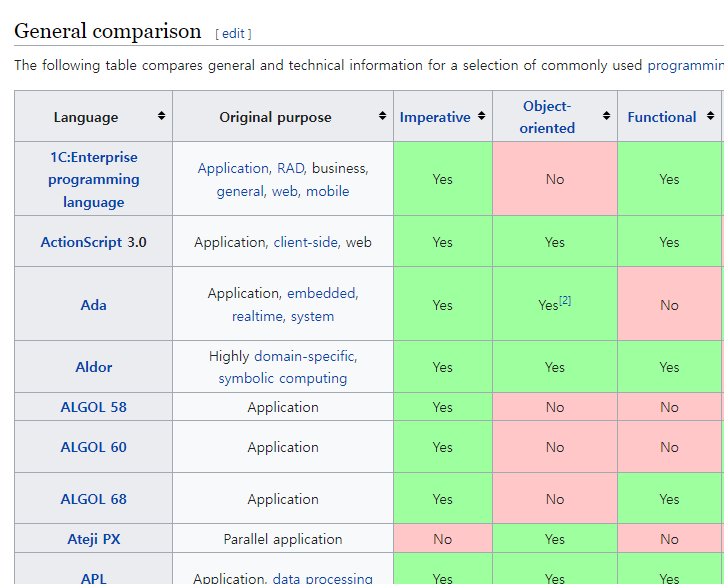Open the ALGOL 68 link
This screenshot has height=584, width=724.
click(93, 499)
